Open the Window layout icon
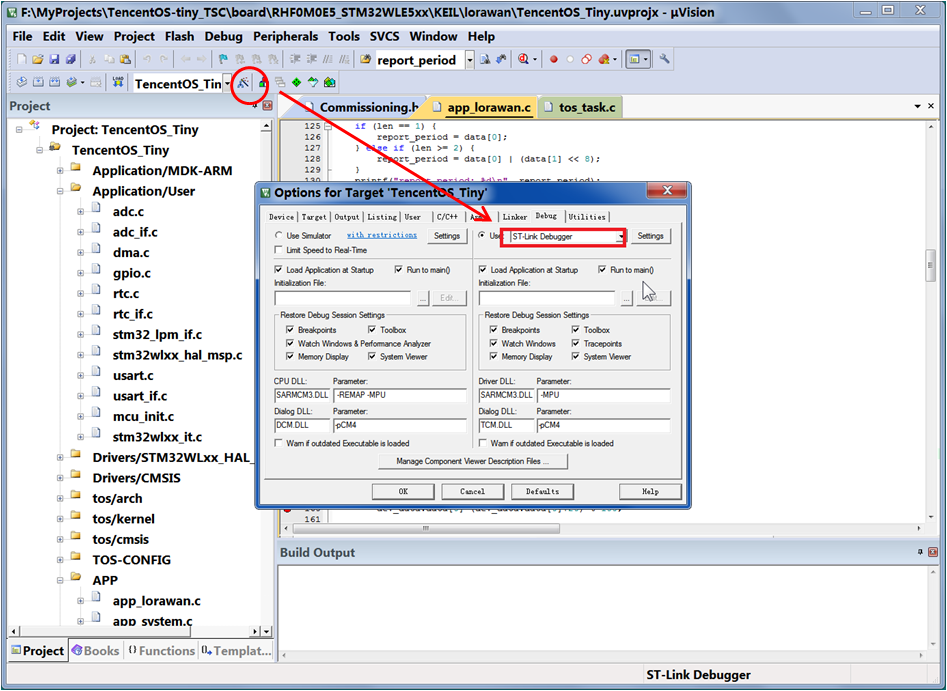947x691 pixels. pyautogui.click(x=635, y=59)
